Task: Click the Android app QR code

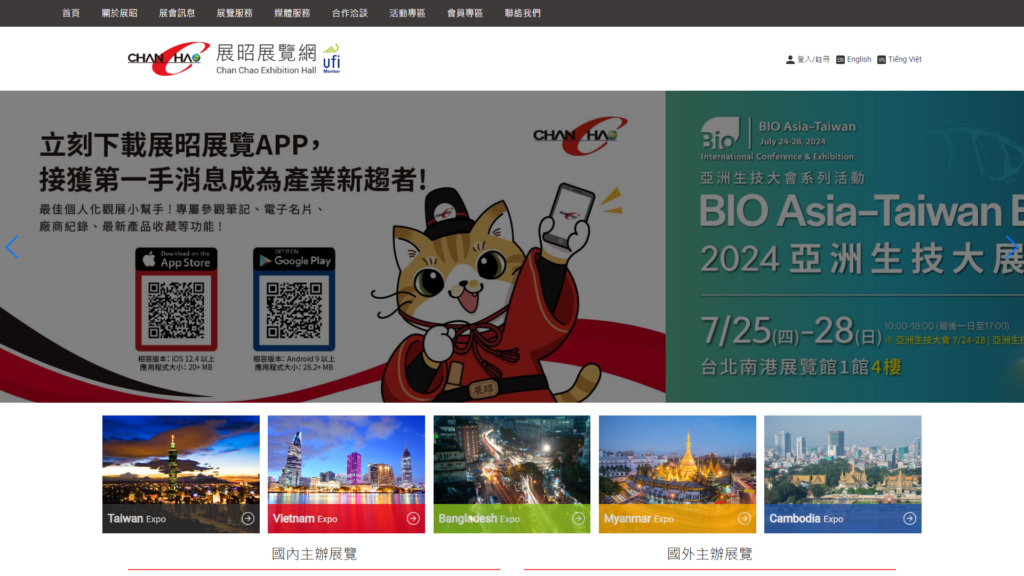Action: [x=294, y=310]
